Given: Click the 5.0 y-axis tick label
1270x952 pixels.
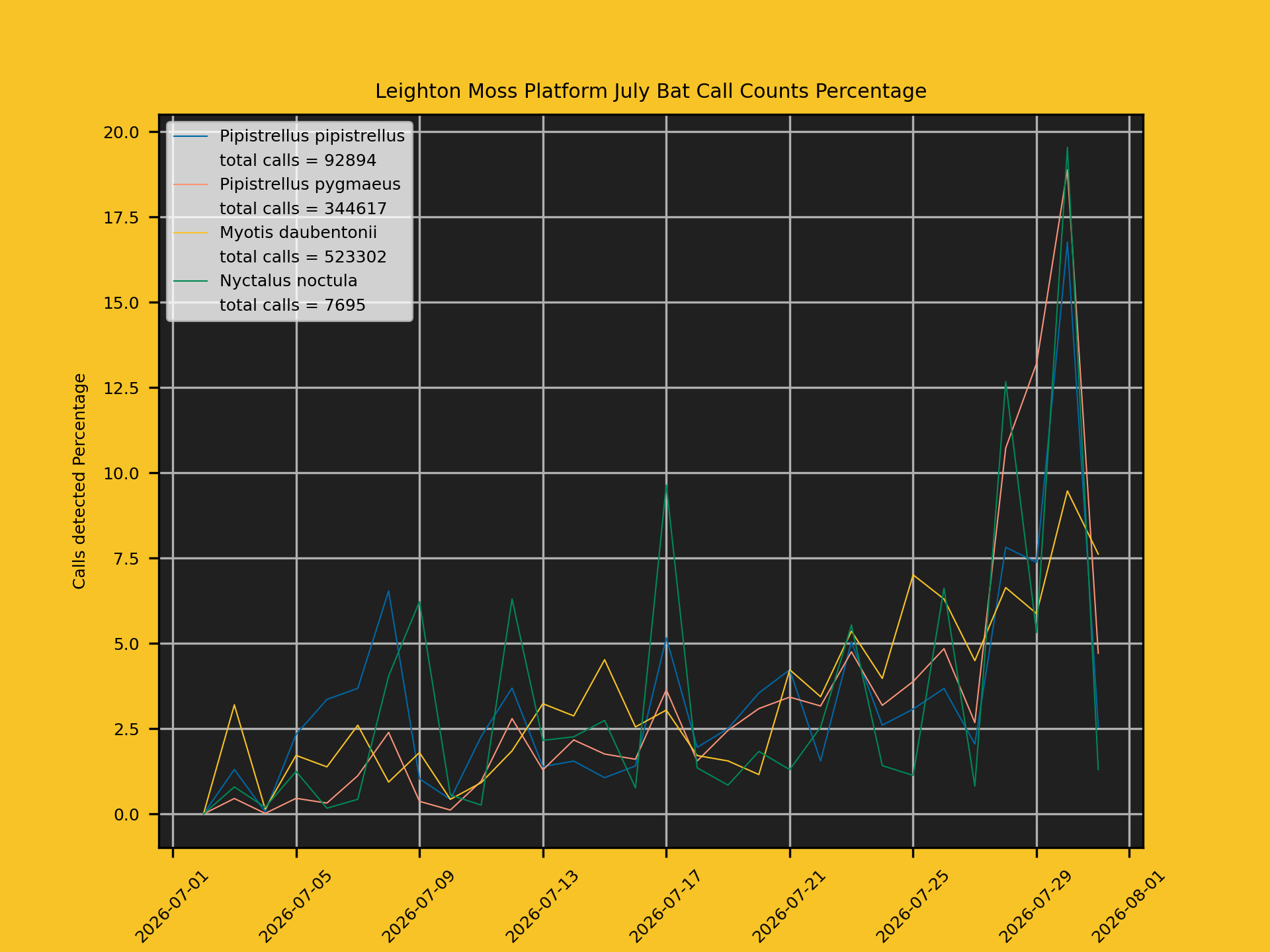Looking at the screenshot, I should (126, 644).
